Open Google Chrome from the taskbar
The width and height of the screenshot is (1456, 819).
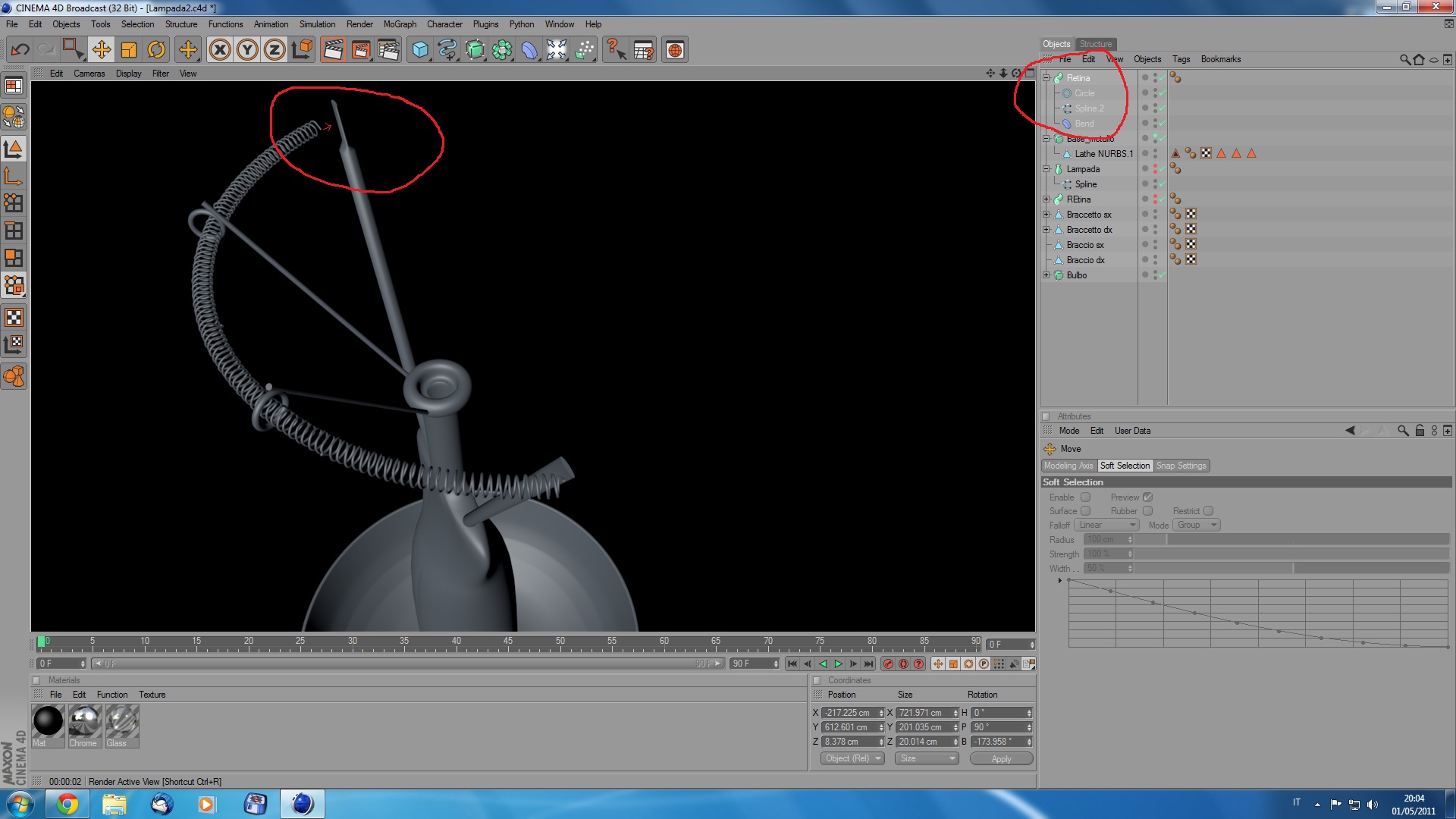(67, 804)
